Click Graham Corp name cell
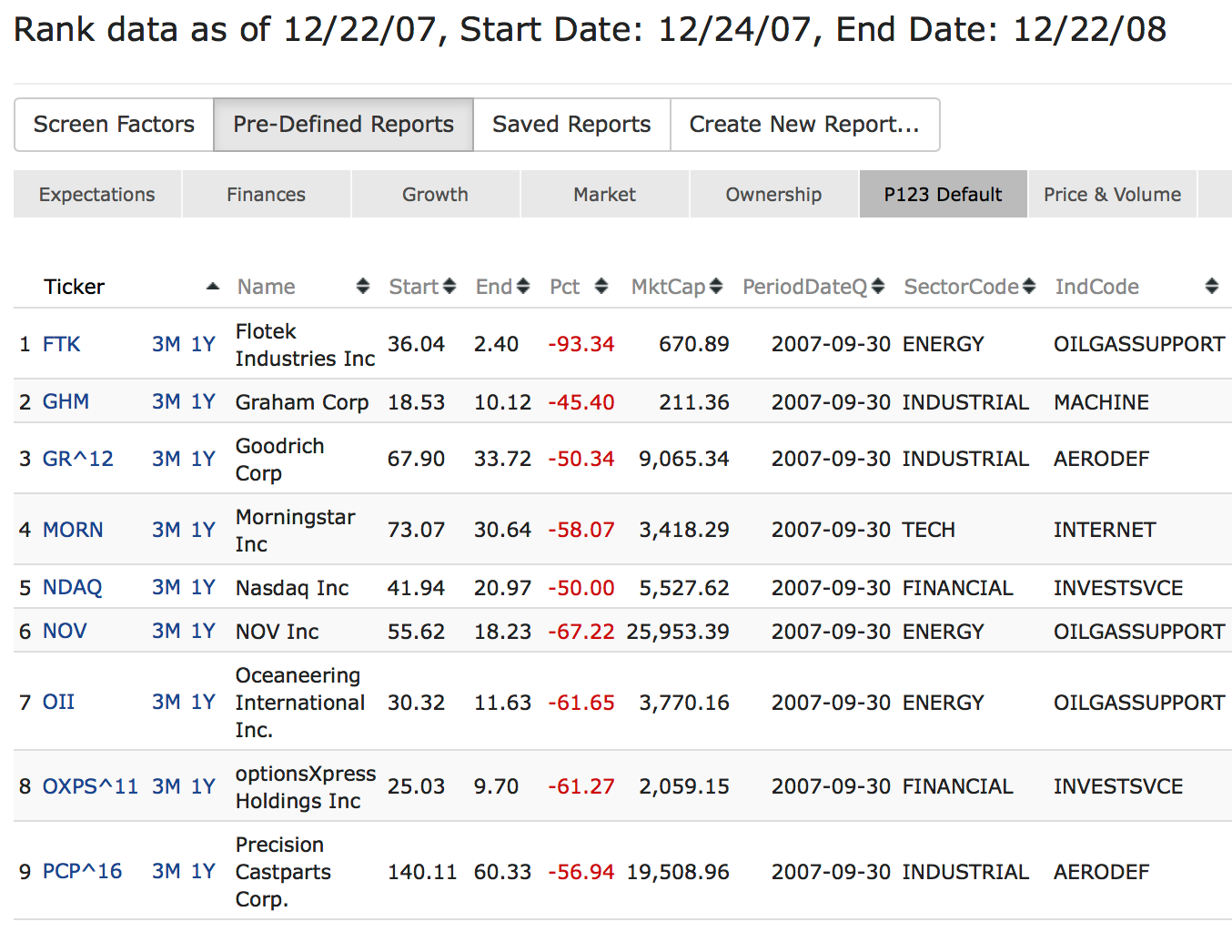The height and width of the screenshot is (952, 1232). [x=302, y=402]
